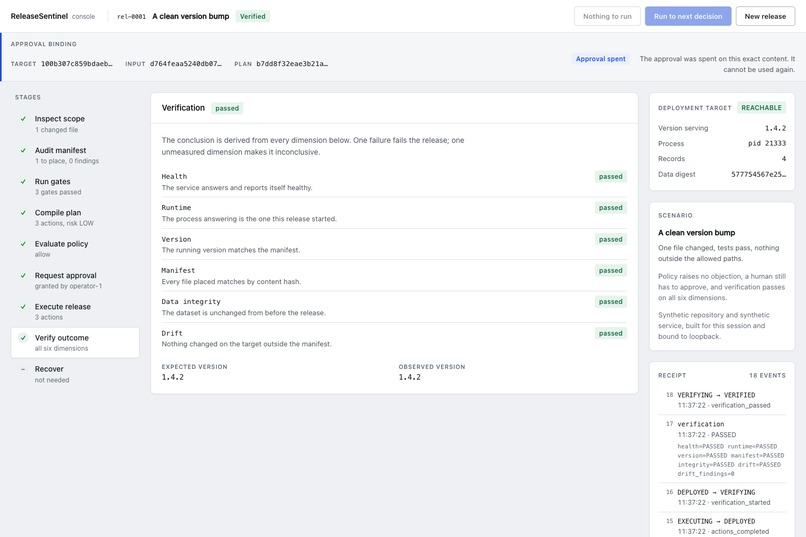Click the Manifest dimension row label
806x537 pixels.
[x=178, y=270]
